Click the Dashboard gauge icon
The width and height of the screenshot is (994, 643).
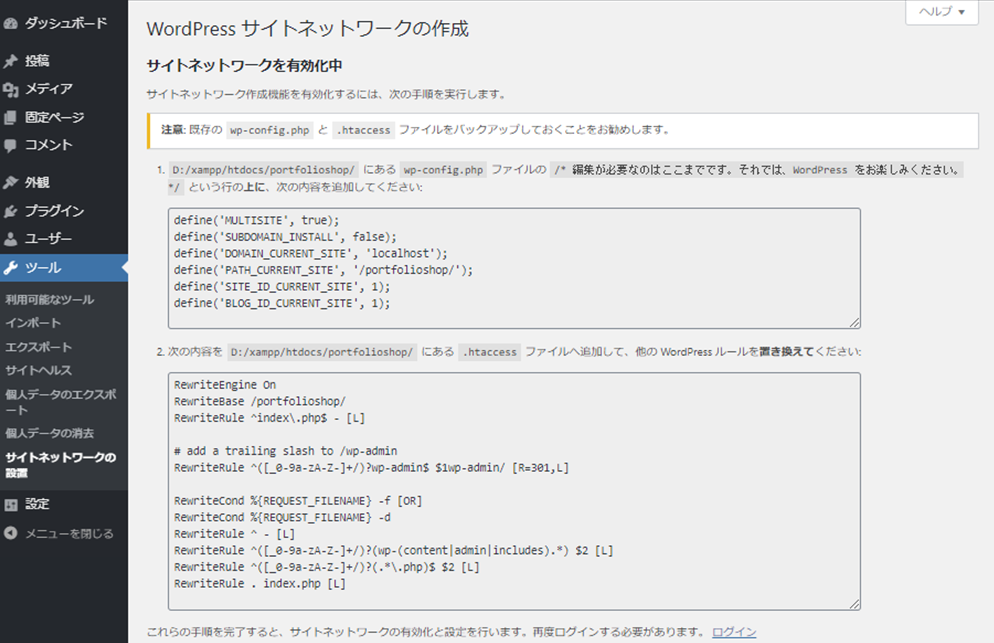point(10,23)
